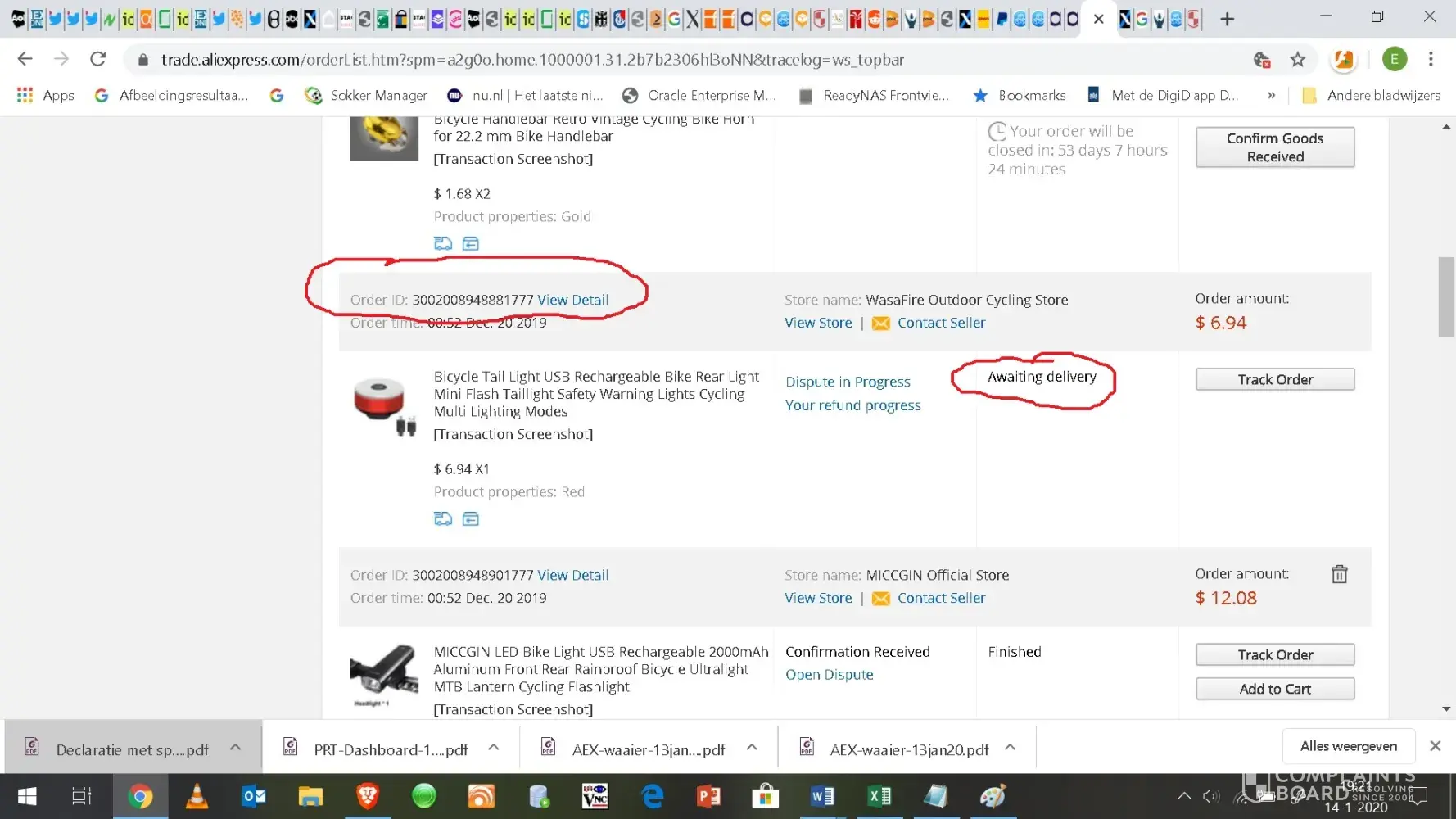Click the page vertical scrollbar thumb
The image size is (1456, 819).
click(x=1446, y=296)
